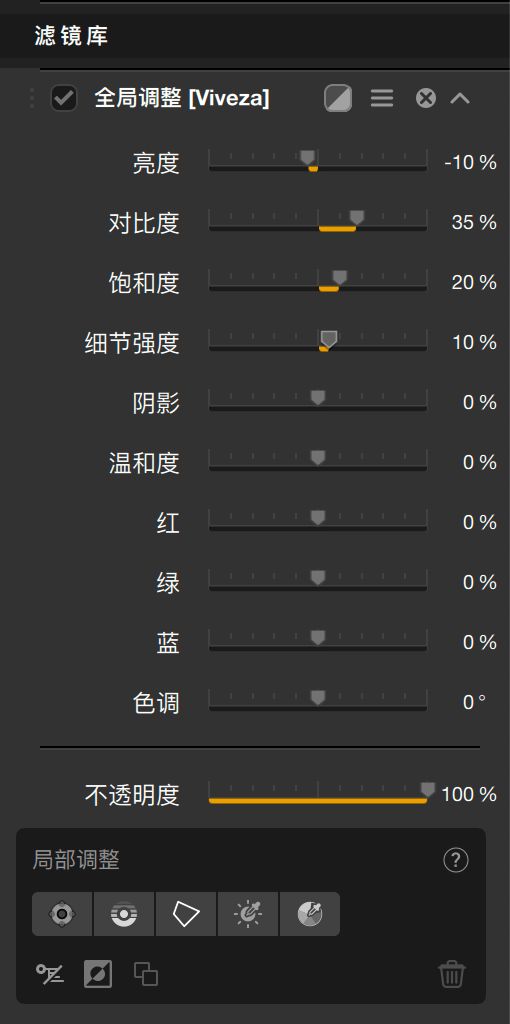510x1024 pixels.
Task: Select the Luminosity Mask eyedropper tool
Action: tap(247, 914)
